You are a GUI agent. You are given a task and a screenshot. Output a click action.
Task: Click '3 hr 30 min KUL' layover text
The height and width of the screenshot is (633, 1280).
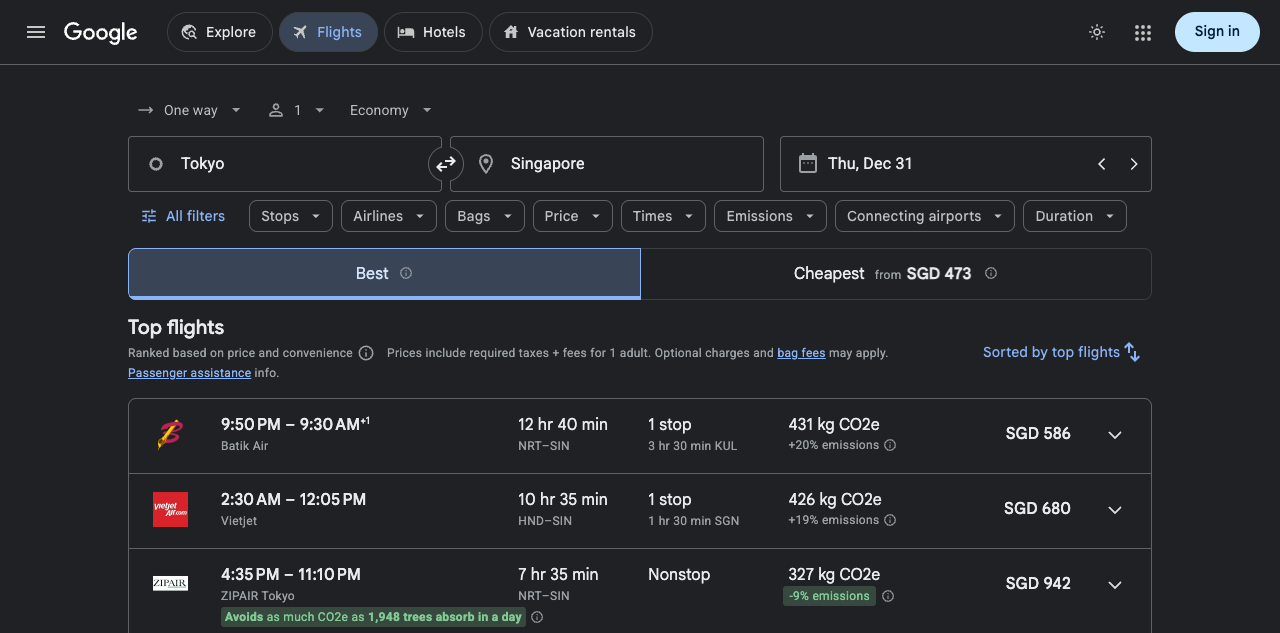pos(693,446)
